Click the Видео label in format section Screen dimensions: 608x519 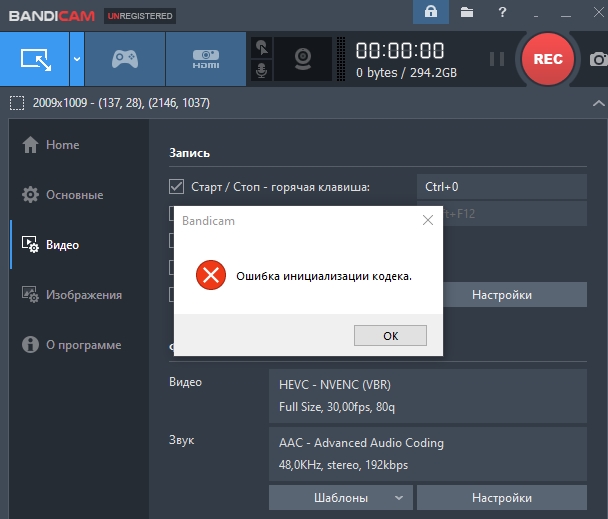[x=185, y=382]
